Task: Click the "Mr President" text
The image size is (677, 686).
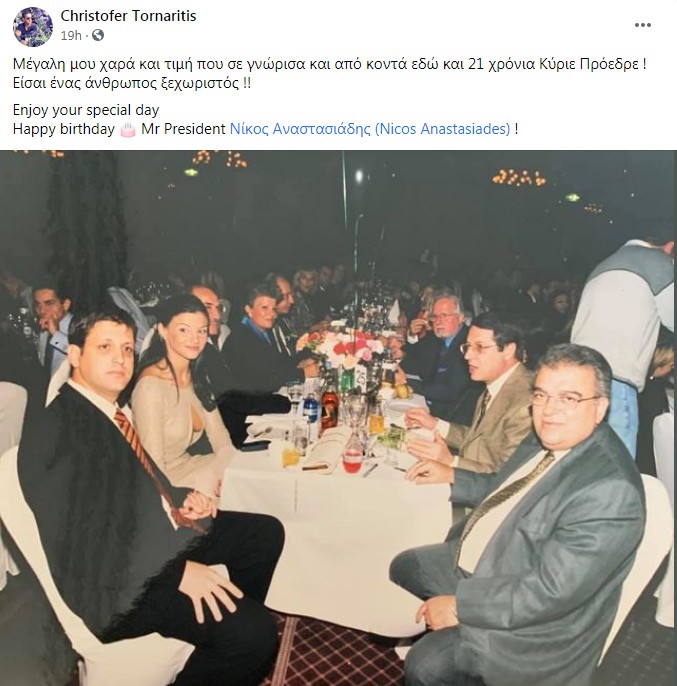Action: 183,129
